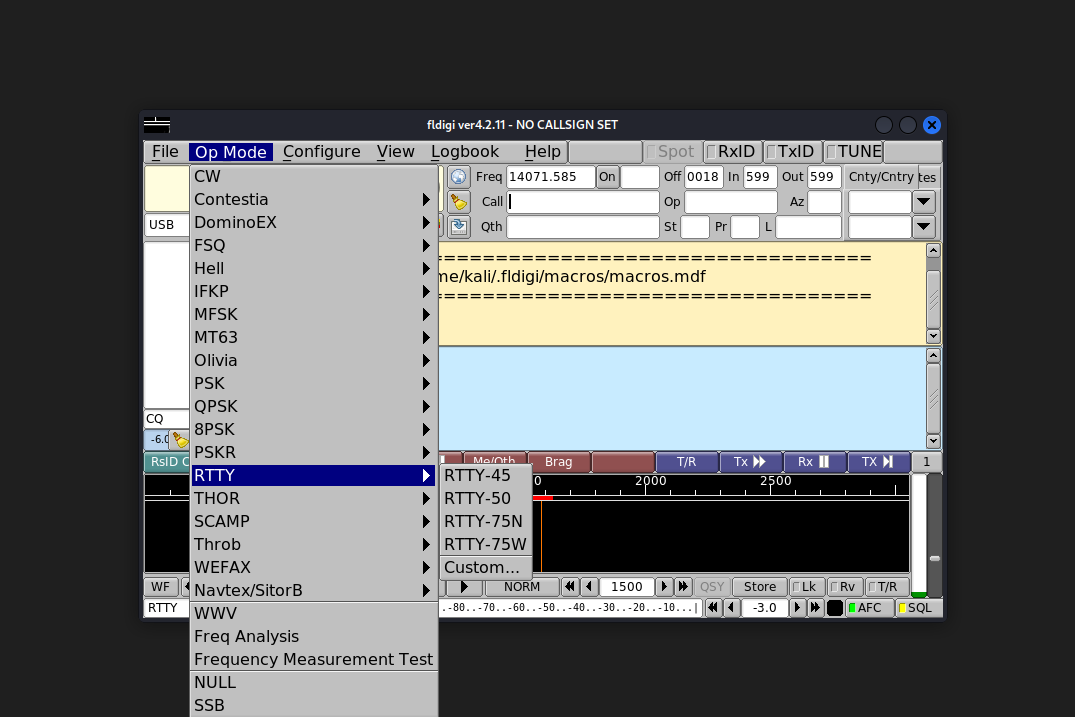
Task: Expand the DominoEX submenu
Action: pos(314,223)
